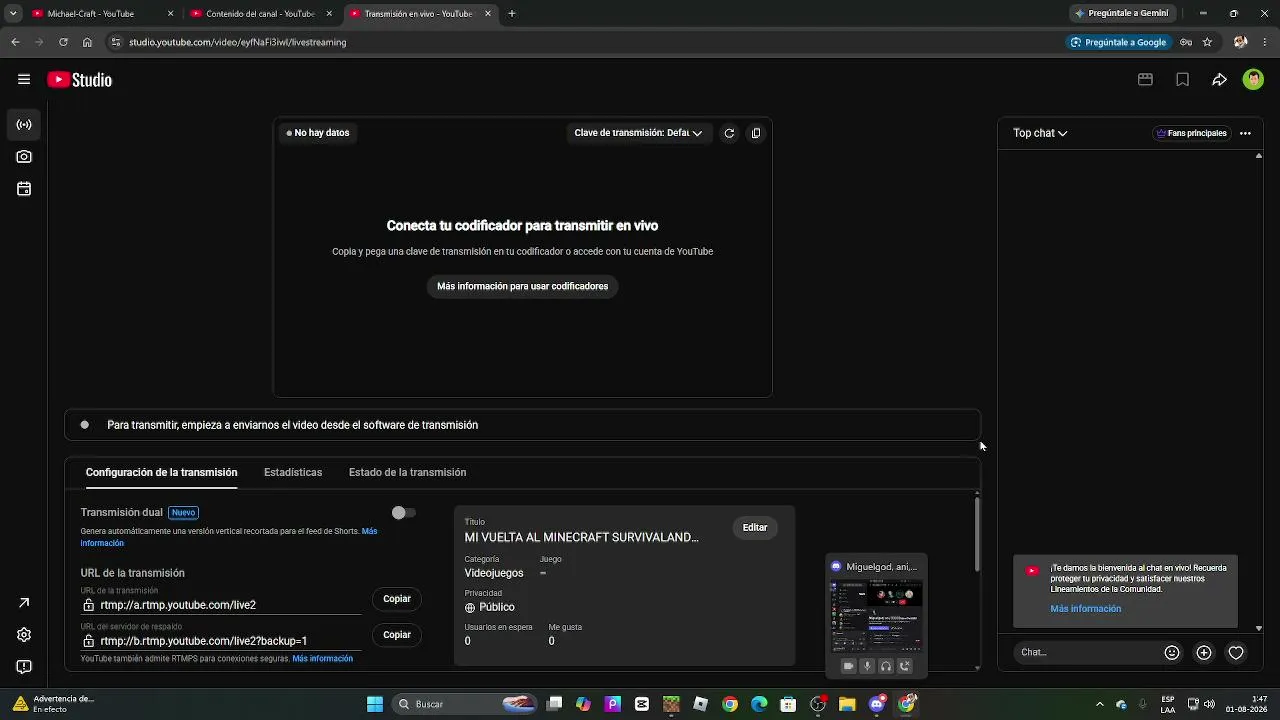Image resolution: width=1280 pixels, height=720 pixels.
Task: Switch to Configuración de la transmisión tab
Action: (162, 472)
